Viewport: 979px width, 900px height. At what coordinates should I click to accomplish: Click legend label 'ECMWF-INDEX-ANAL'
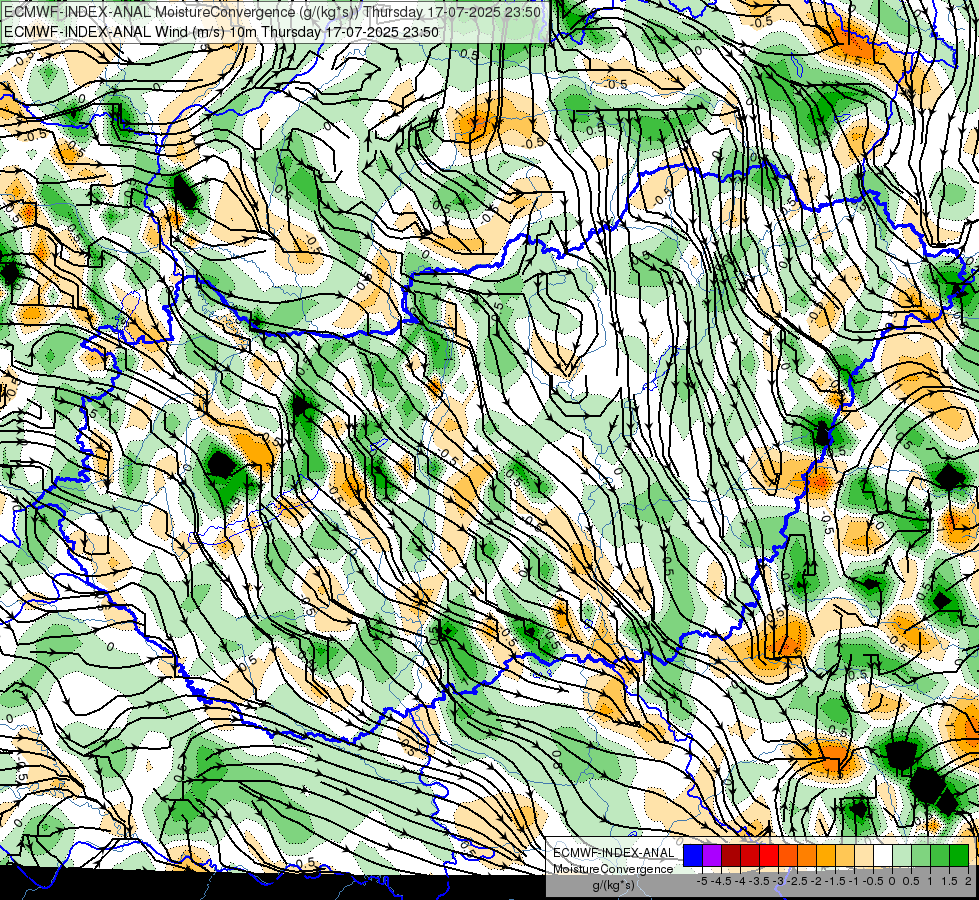[613, 853]
